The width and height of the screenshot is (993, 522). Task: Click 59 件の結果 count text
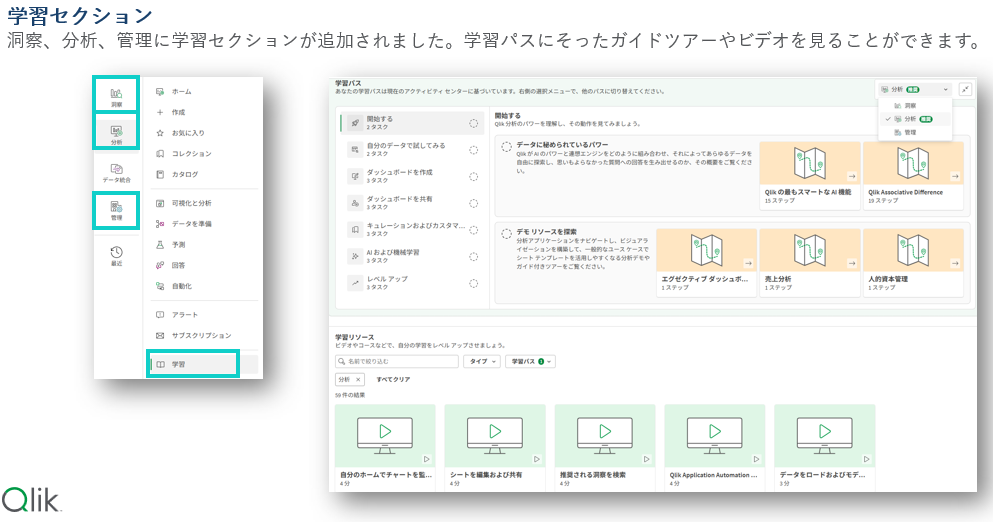[350, 395]
